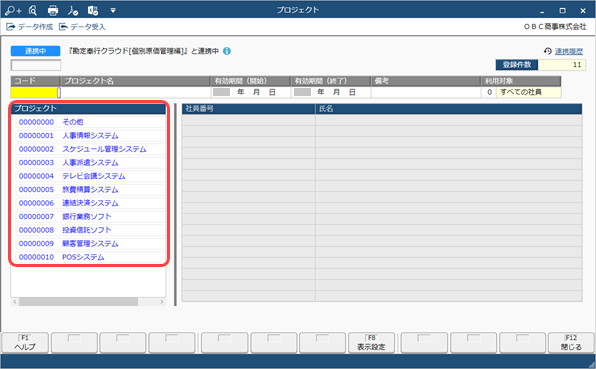Select project 00000002 スケジュール管理システム
This screenshot has height=369, width=596.
point(90,149)
